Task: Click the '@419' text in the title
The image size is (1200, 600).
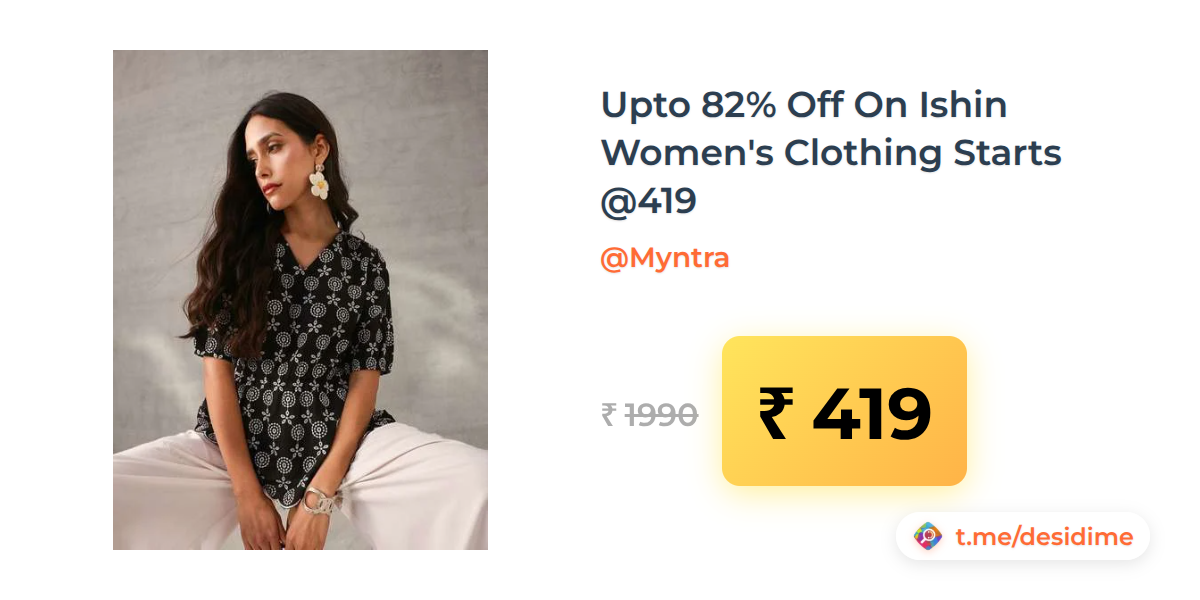Action: click(x=648, y=202)
